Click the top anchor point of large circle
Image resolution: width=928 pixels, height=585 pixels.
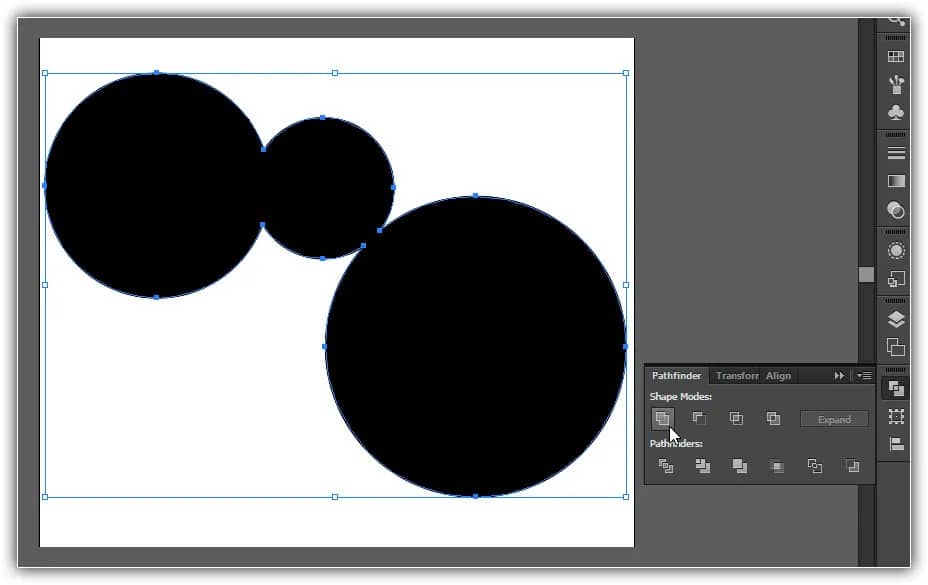tap(476, 196)
